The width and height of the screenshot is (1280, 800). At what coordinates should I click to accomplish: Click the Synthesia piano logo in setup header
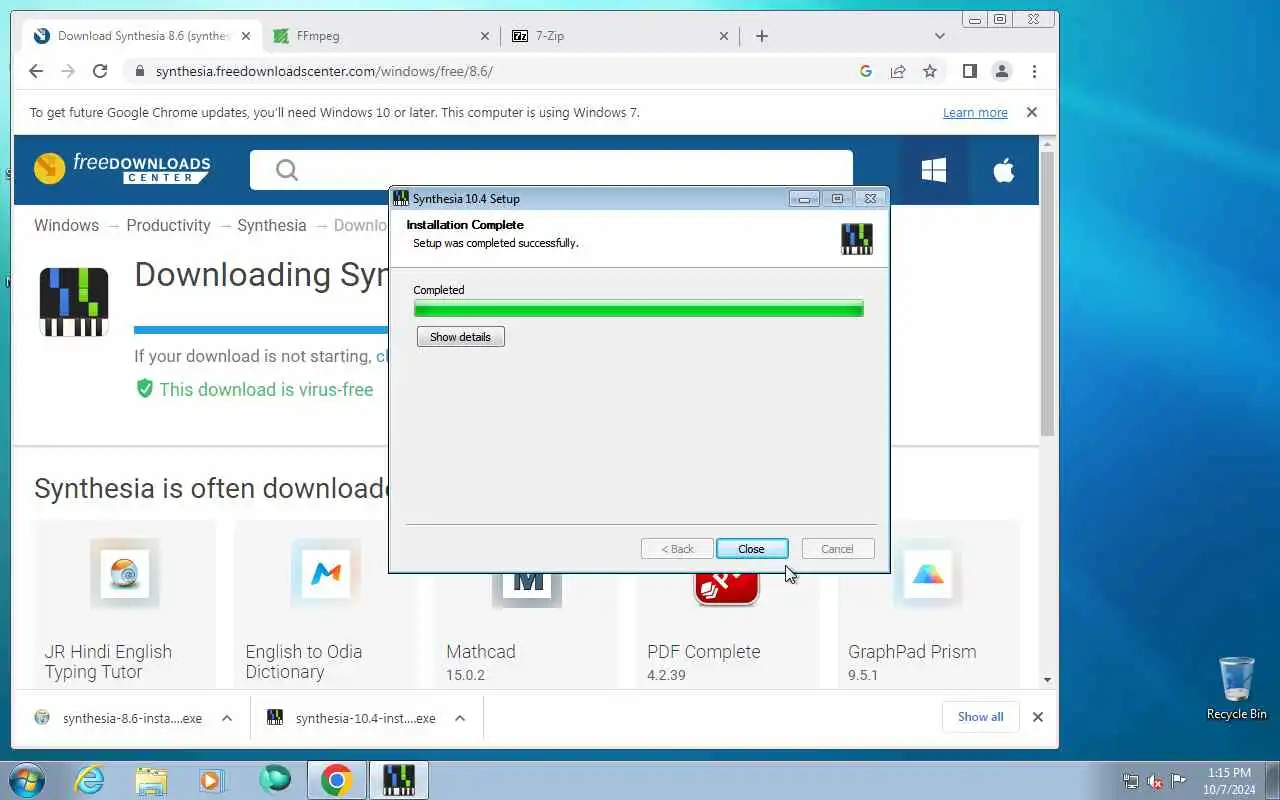(x=857, y=239)
